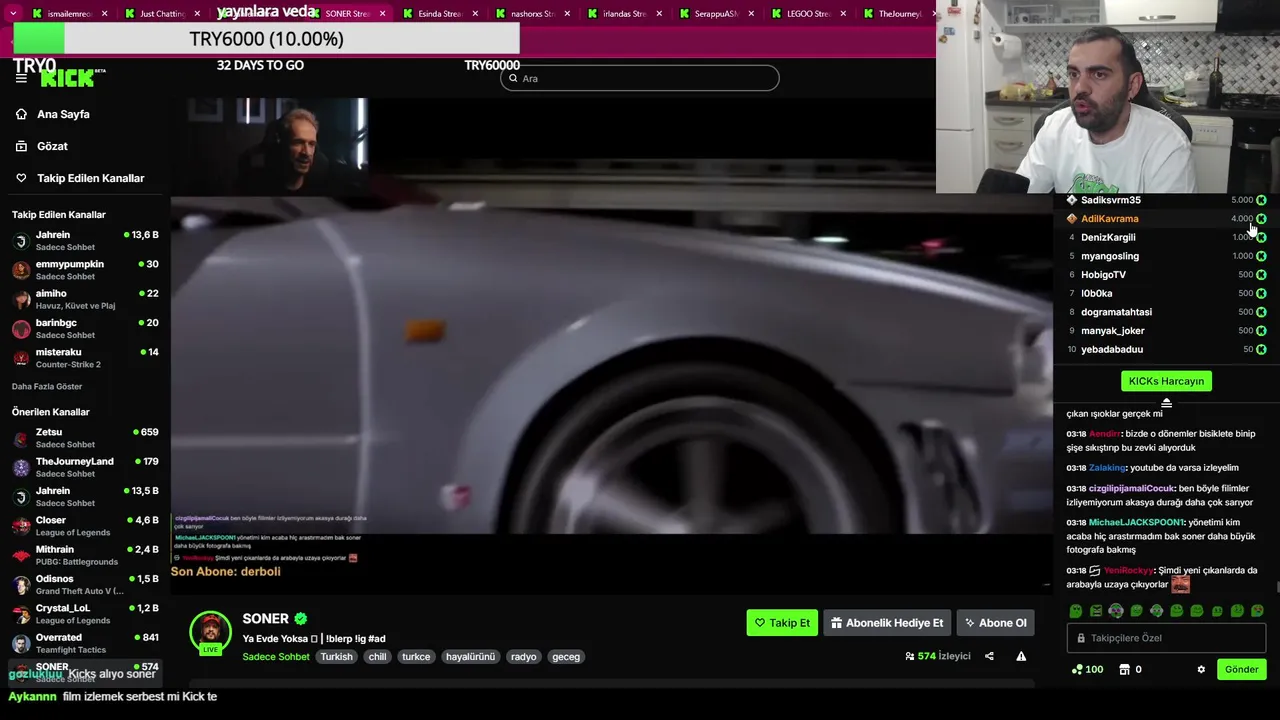Open the browser tab list dropdown arrow
Screen dimensions: 1280x720
coord(13,14)
